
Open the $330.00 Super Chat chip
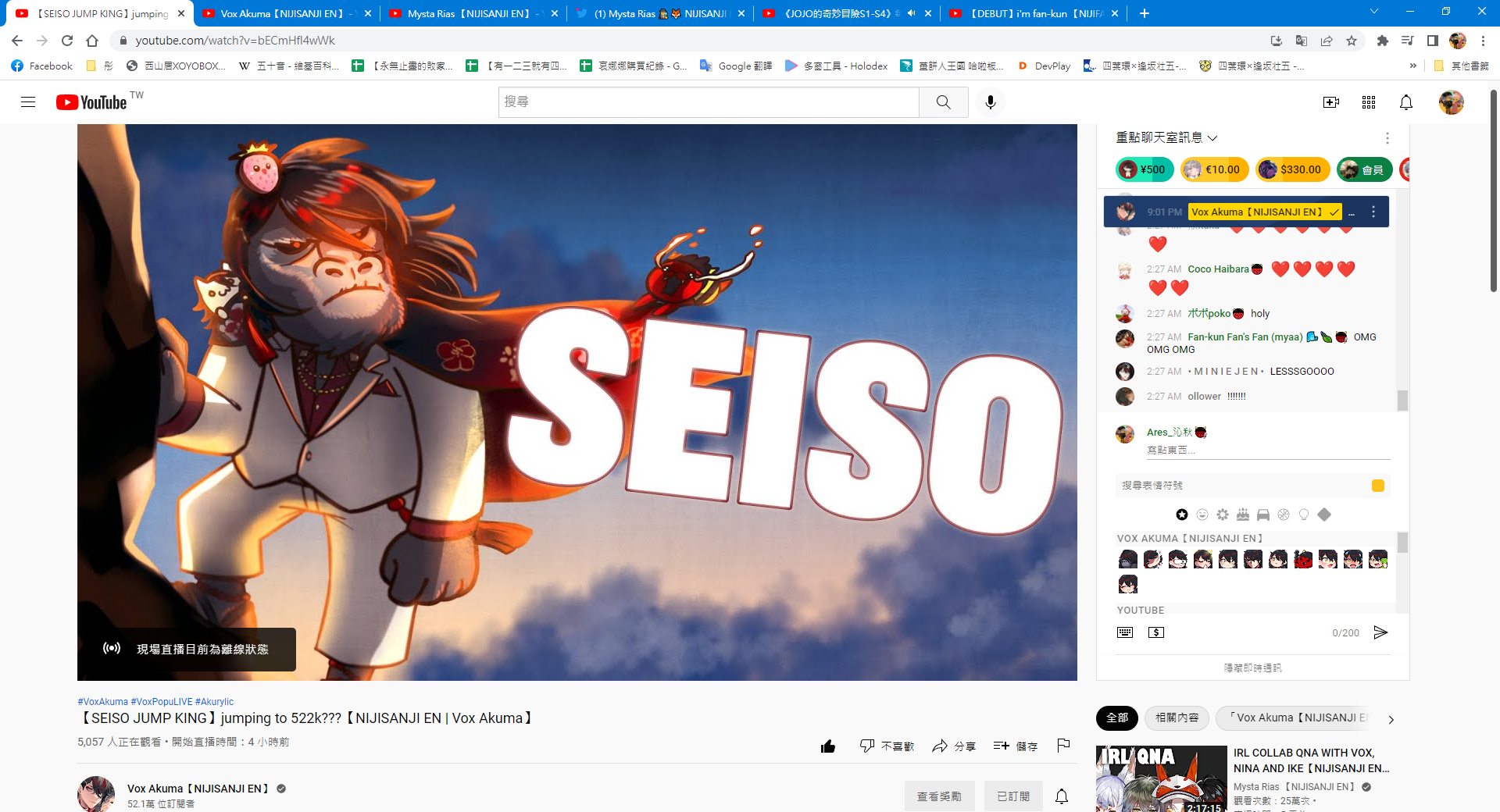[1292, 169]
